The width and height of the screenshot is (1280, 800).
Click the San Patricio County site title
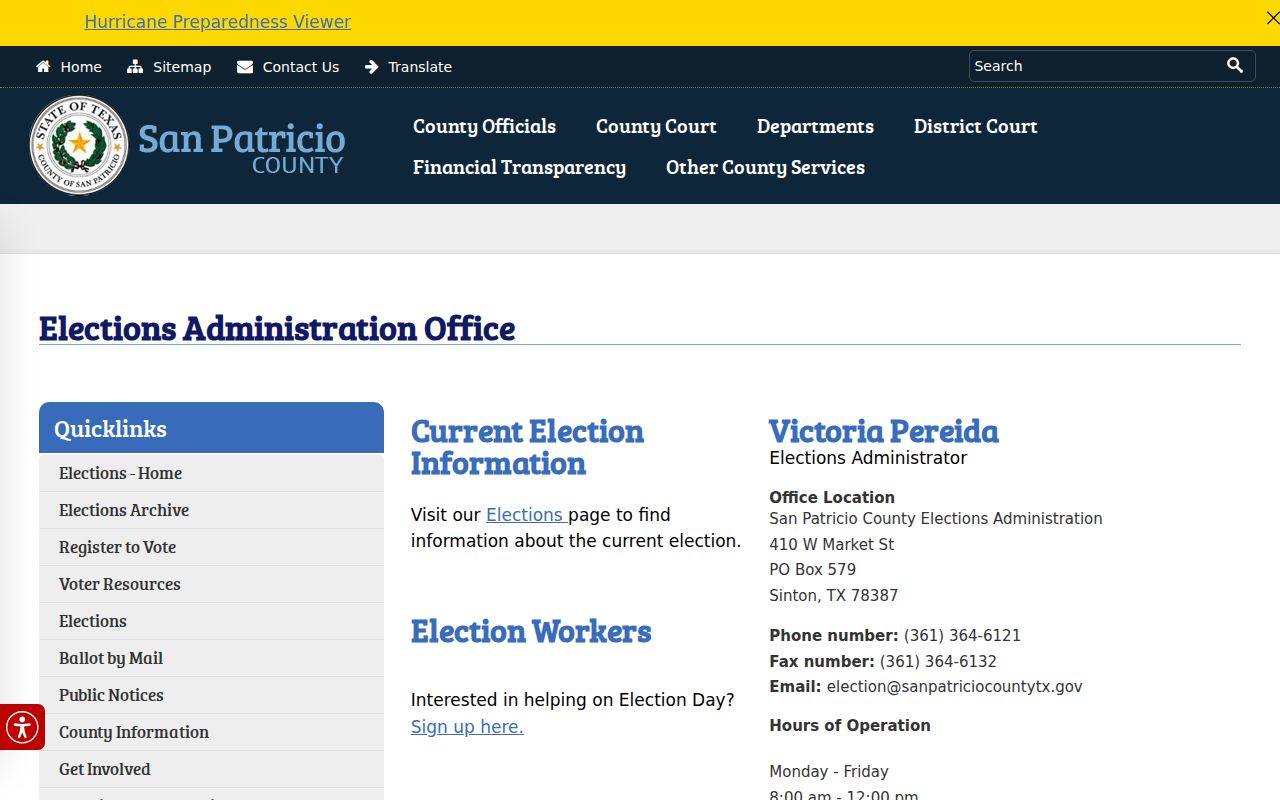241,148
